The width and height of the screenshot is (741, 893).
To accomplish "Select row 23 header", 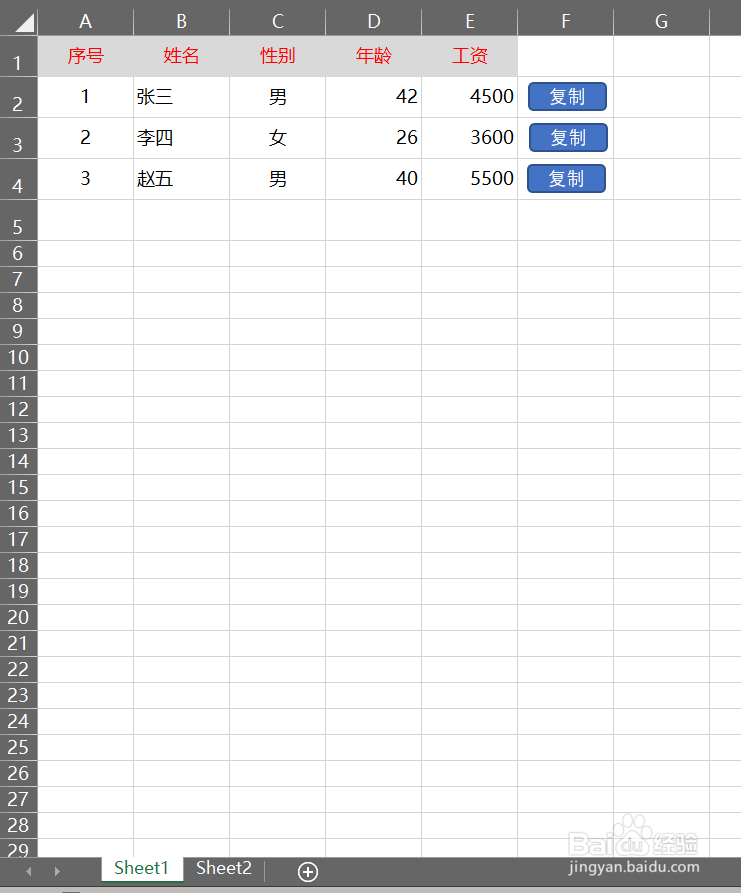I will [18, 695].
